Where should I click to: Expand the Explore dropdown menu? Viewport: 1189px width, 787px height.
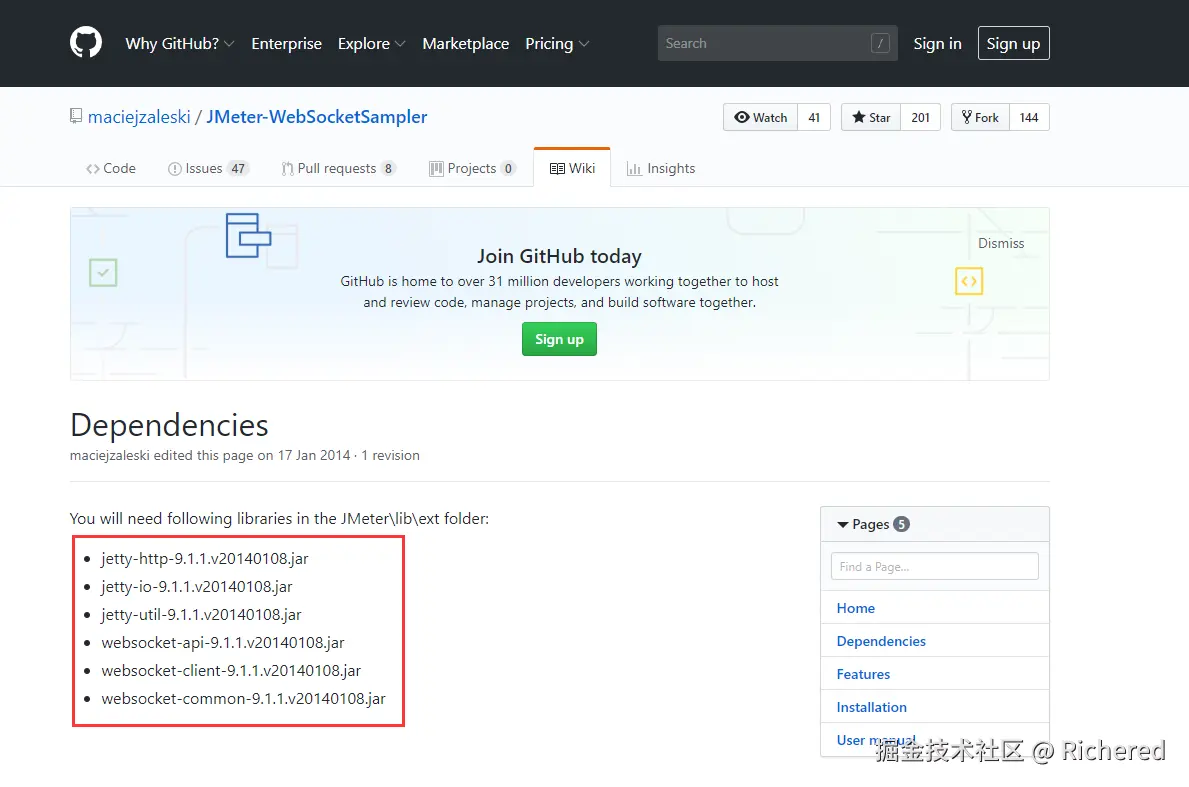(372, 43)
